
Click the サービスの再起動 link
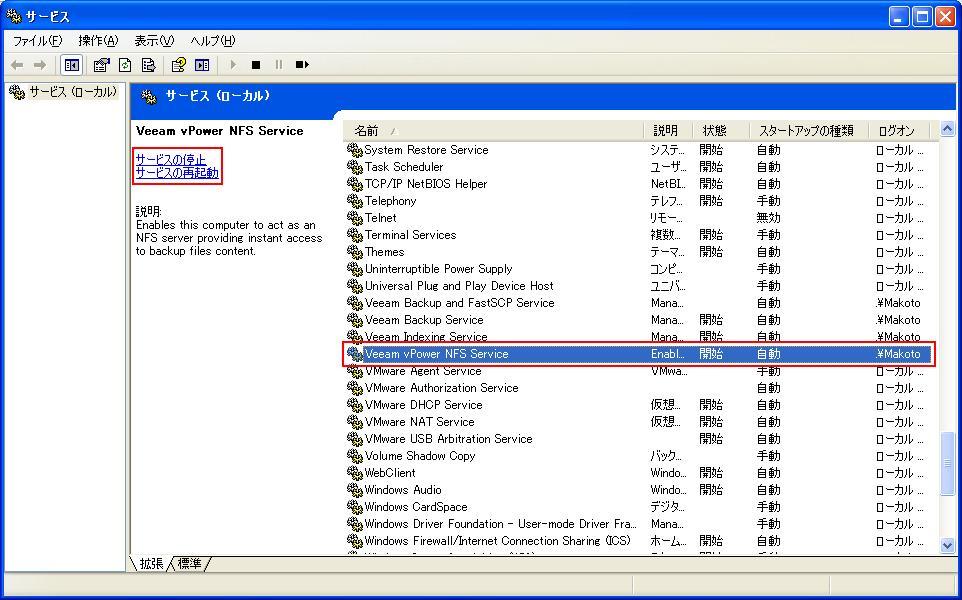177,173
